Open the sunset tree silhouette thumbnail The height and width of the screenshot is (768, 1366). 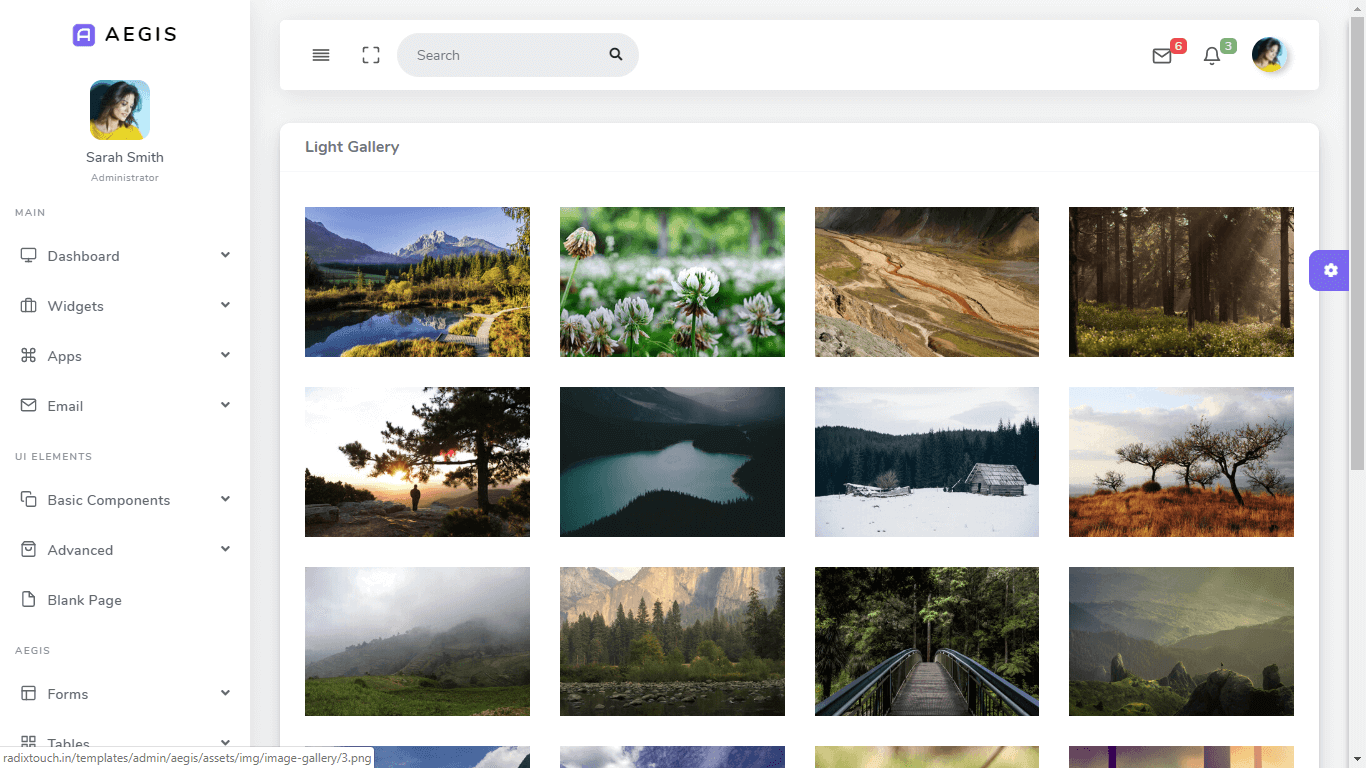coord(417,462)
